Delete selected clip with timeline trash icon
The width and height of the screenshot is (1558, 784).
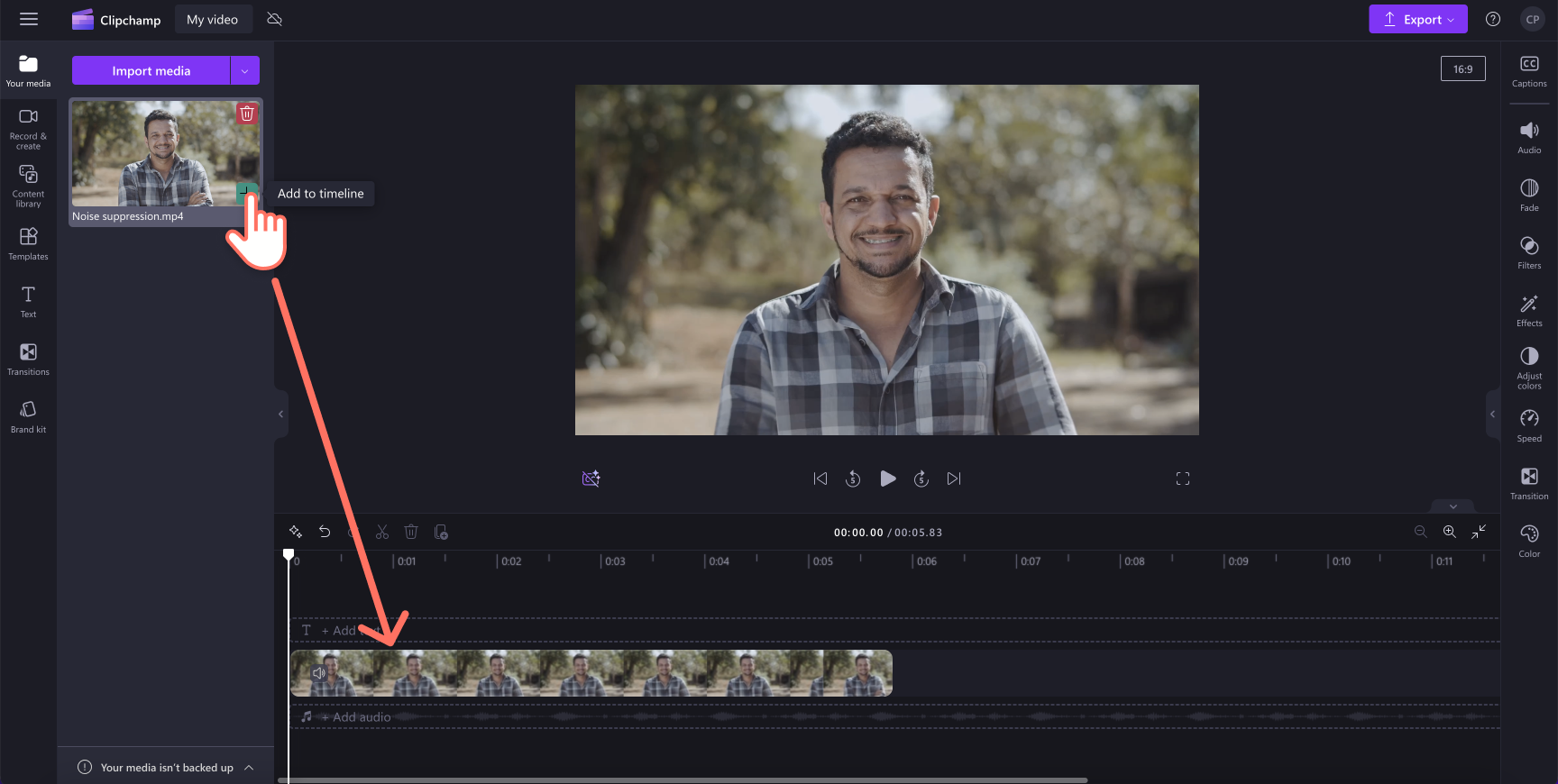tap(411, 532)
